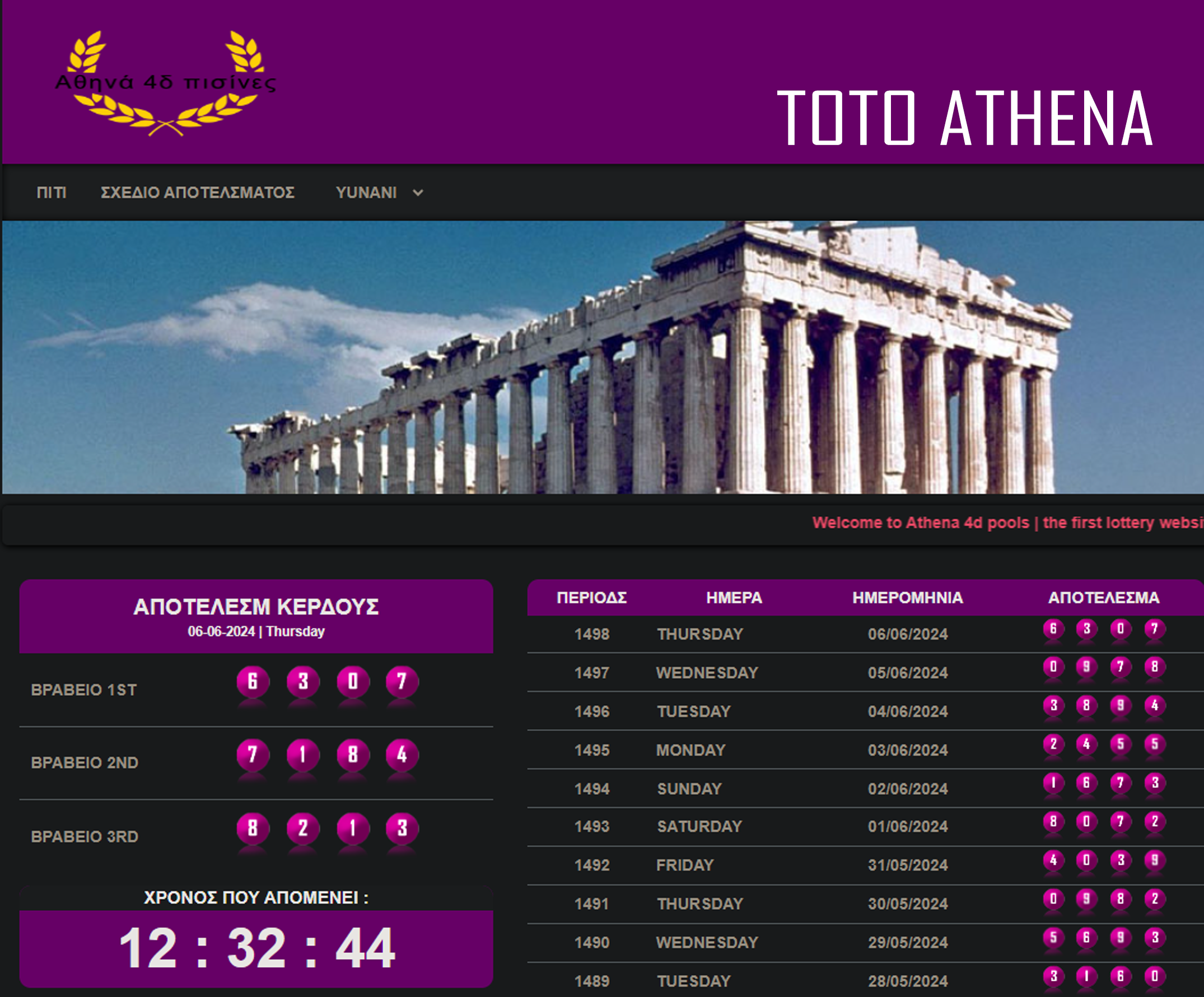The image size is (1204, 997).
Task: Click the 12 : 32 : 44 countdown timer
Action: (x=256, y=948)
